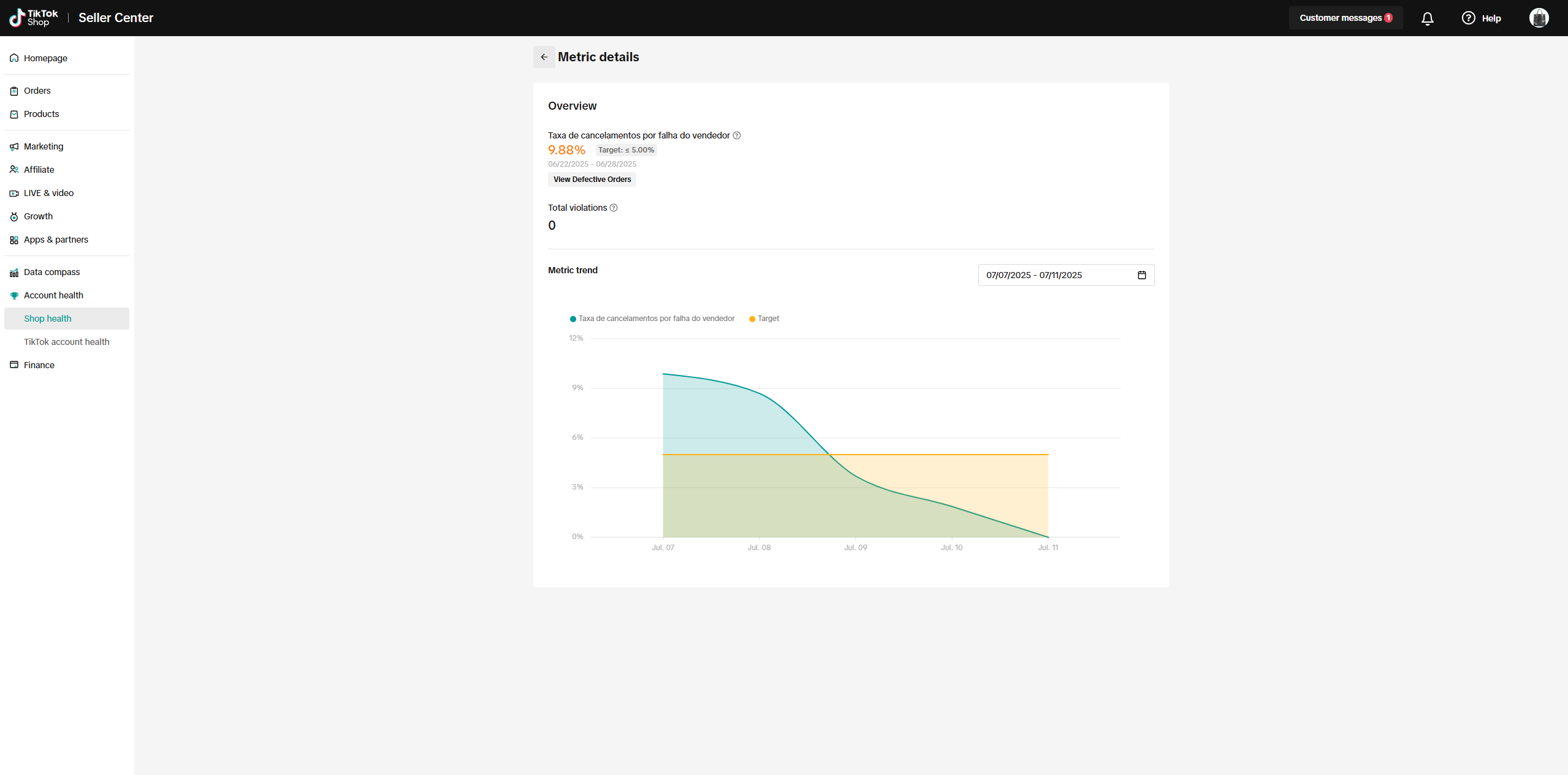Viewport: 1568px width, 775px height.
Task: Open the Data compass section
Action: click(51, 272)
